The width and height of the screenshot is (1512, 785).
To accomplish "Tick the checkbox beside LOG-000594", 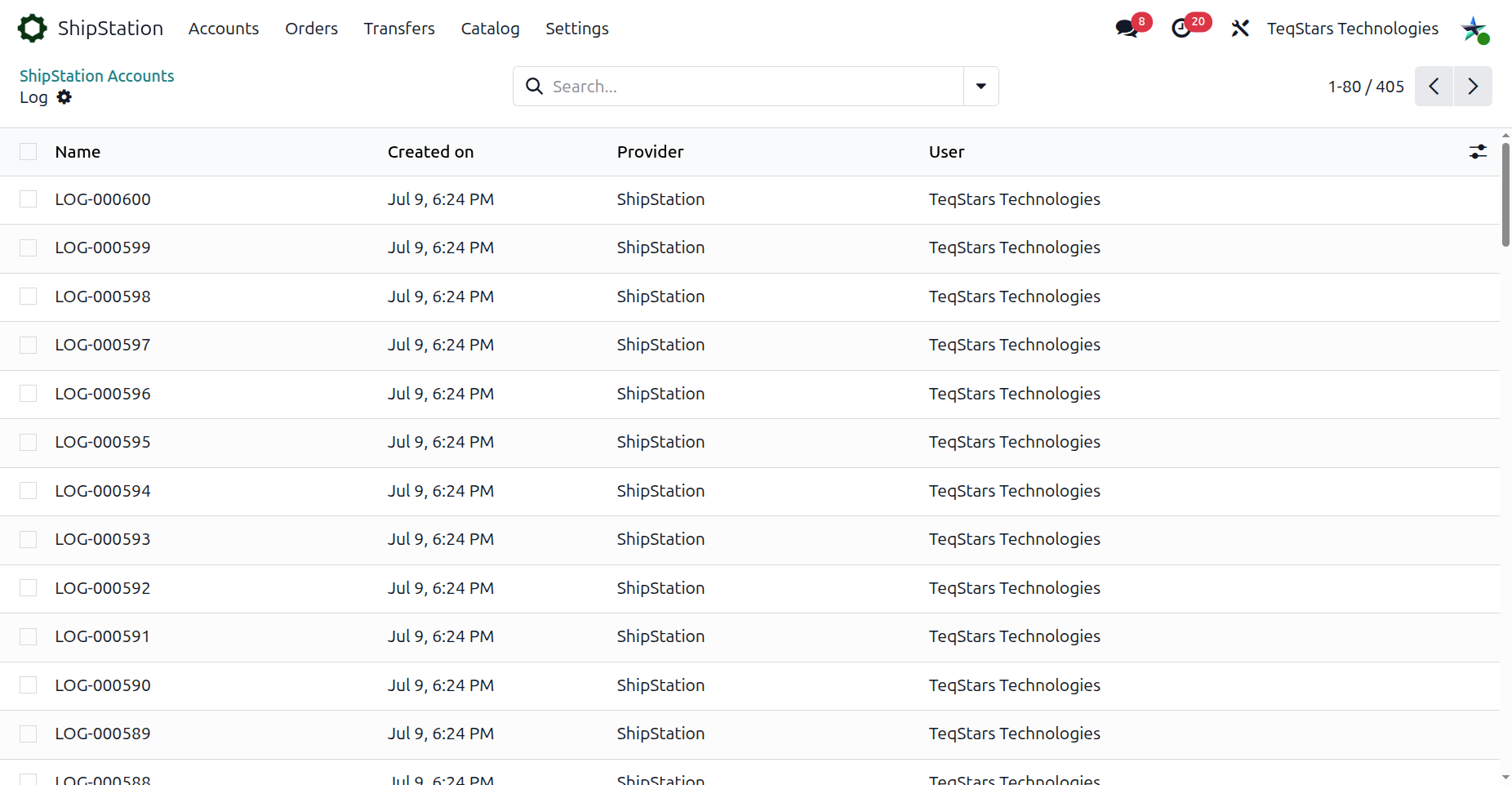I will pos(29,491).
